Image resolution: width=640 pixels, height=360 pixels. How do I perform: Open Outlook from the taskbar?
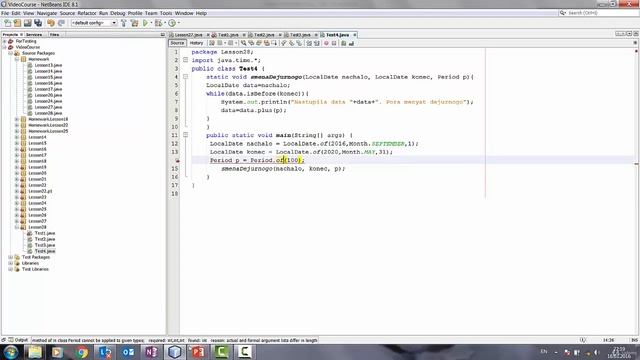pyautogui.click(x=128, y=352)
